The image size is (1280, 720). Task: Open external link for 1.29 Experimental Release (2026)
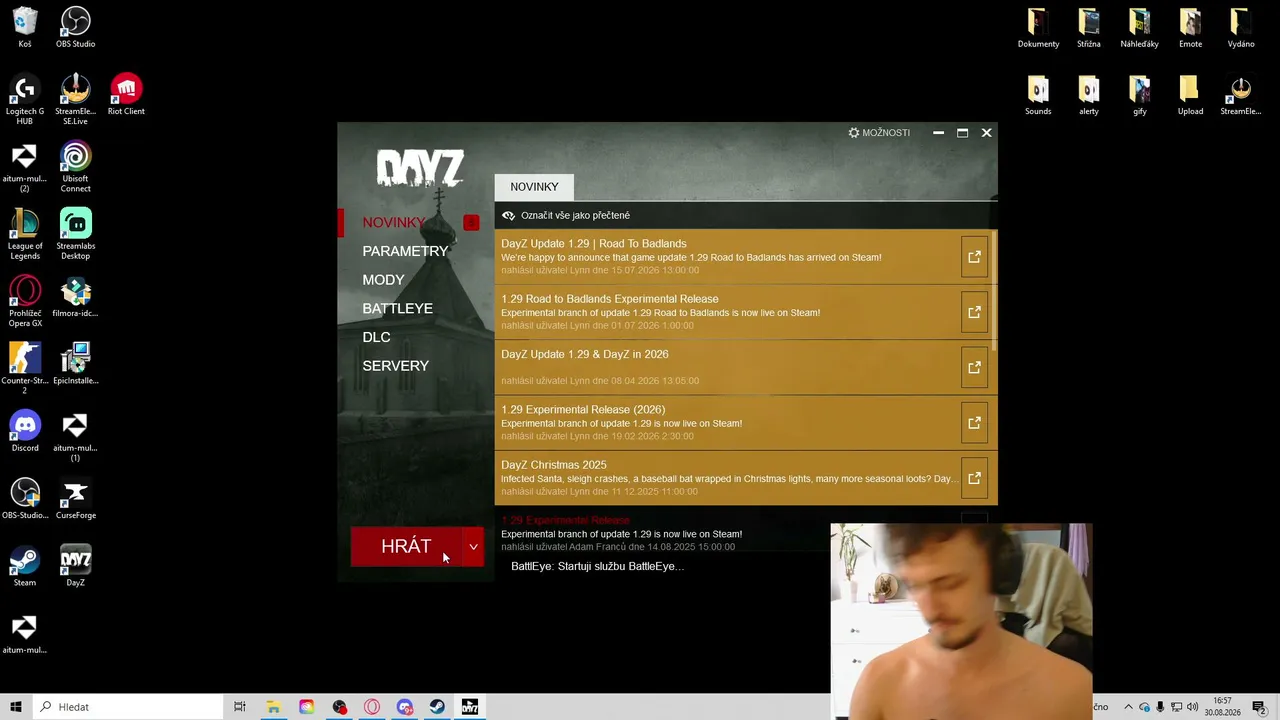974,423
